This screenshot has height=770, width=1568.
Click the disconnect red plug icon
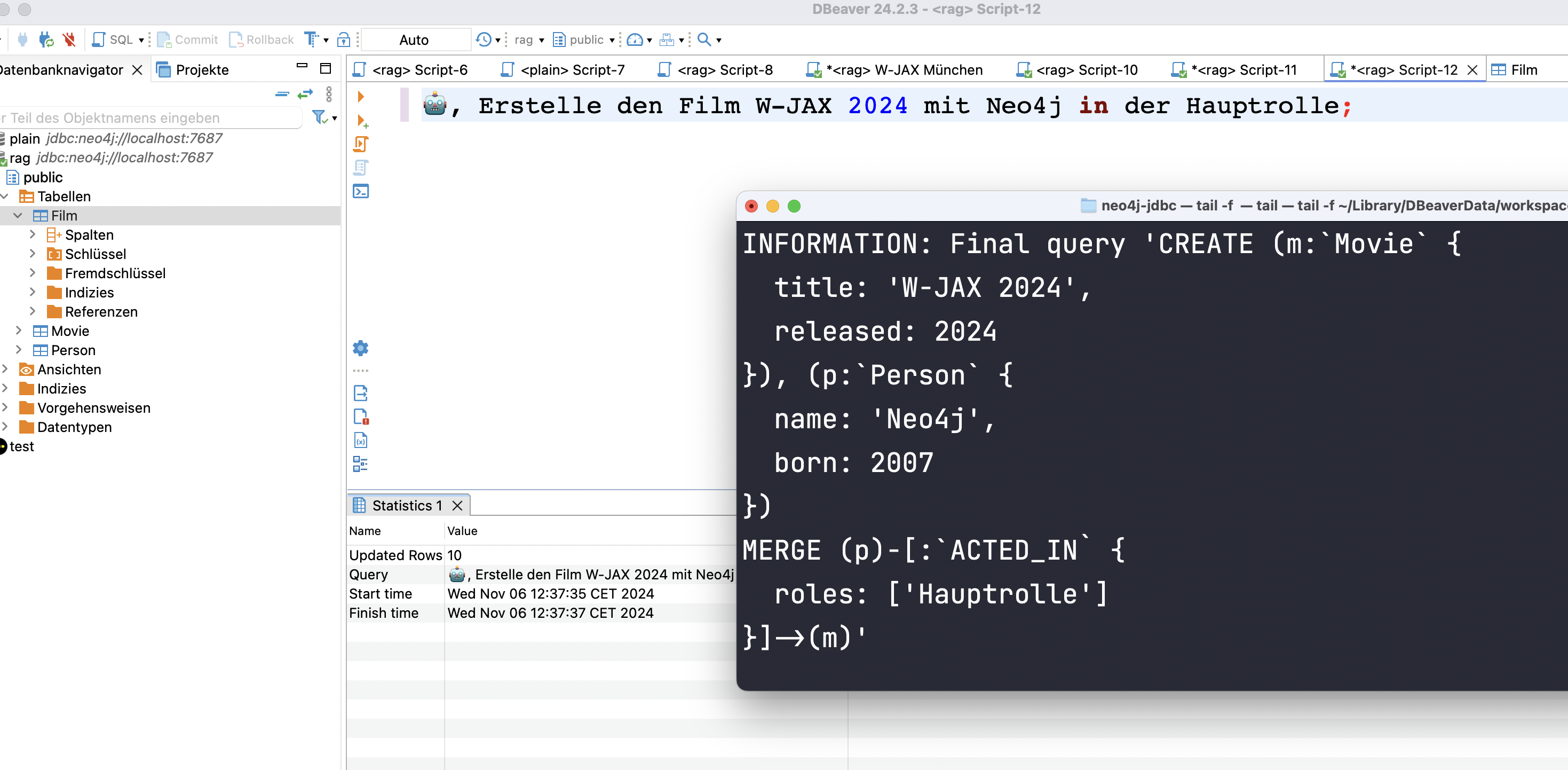(69, 40)
